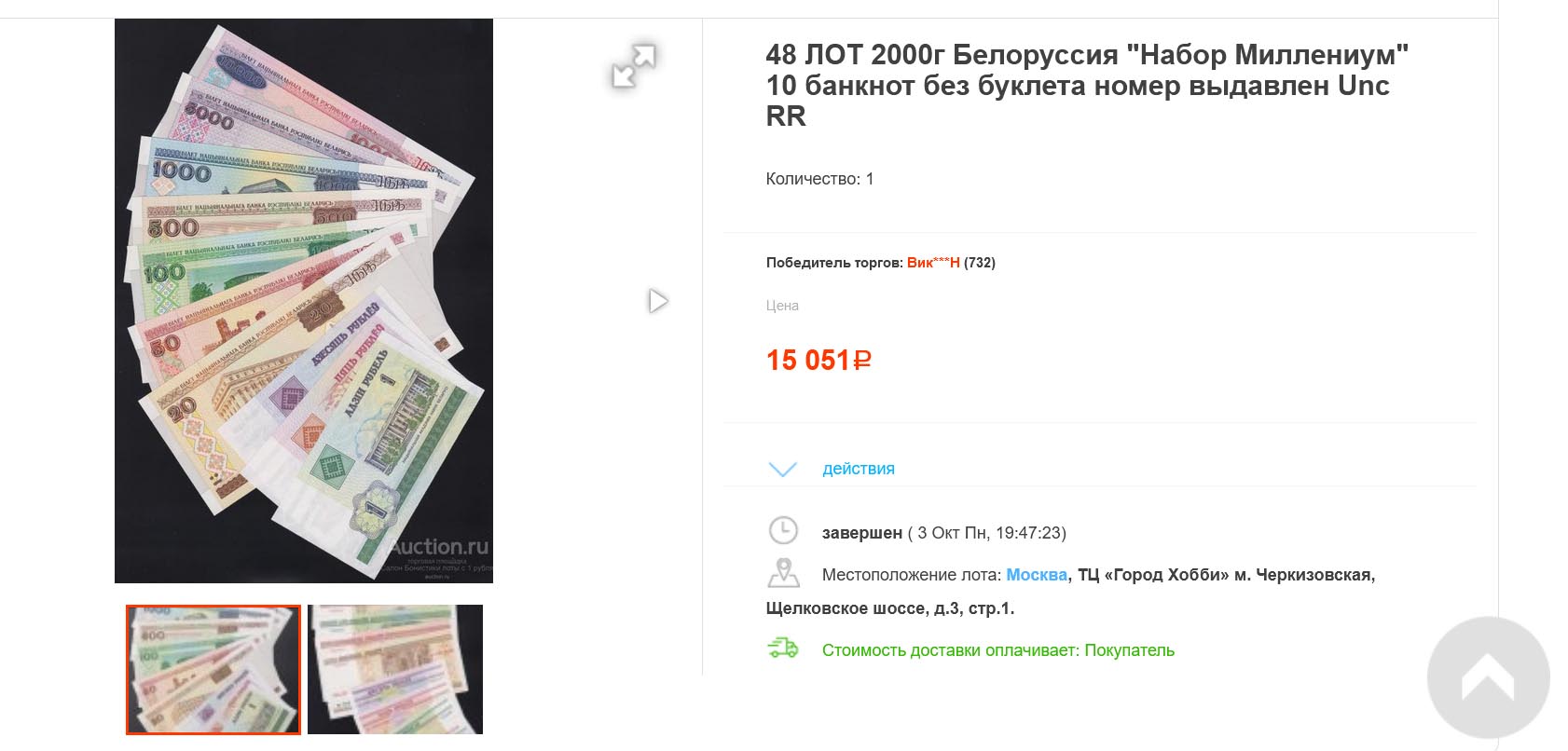Click the green delivery truck icon
The width and height of the screenshot is (1568, 751).
pyautogui.click(x=783, y=649)
